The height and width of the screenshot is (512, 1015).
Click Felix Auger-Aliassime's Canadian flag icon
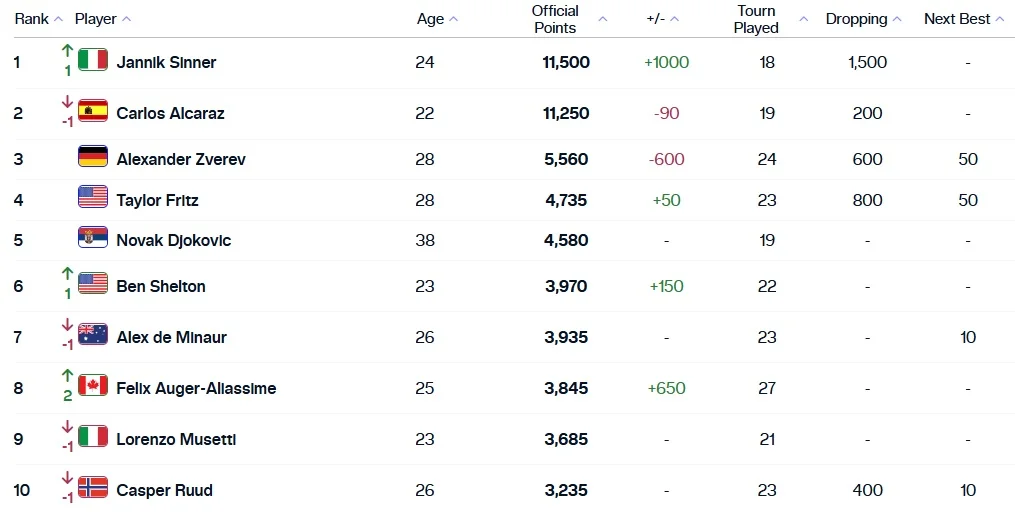[x=92, y=386]
